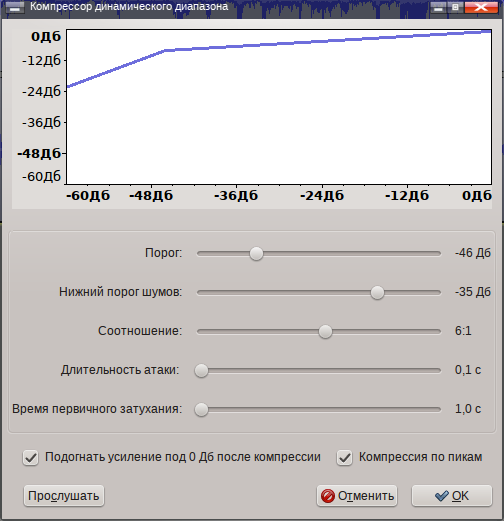Click the Длительность атаки slider handle
The width and height of the screenshot is (504, 521).
[x=201, y=371]
